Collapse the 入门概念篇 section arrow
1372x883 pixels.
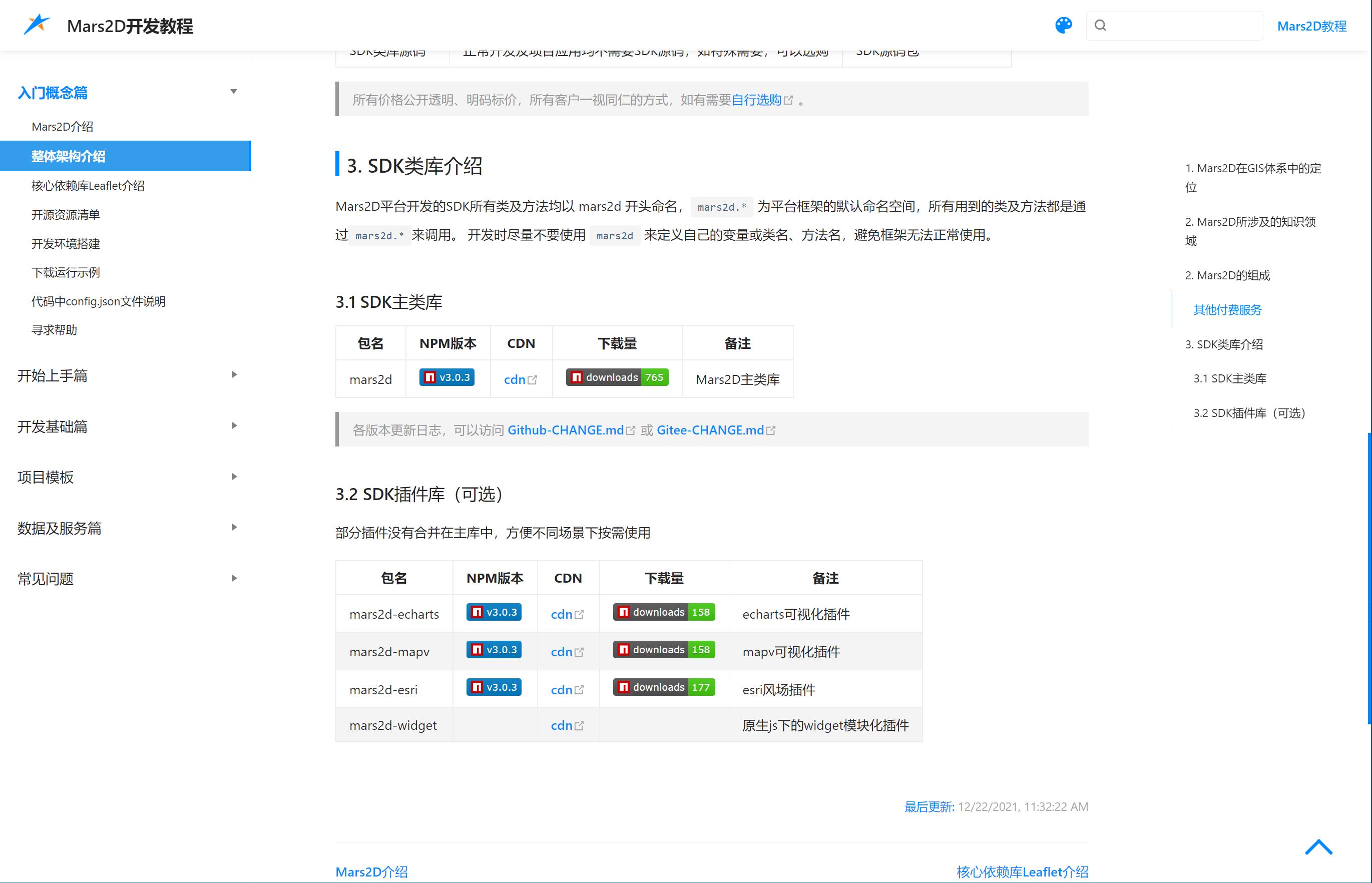(233, 92)
